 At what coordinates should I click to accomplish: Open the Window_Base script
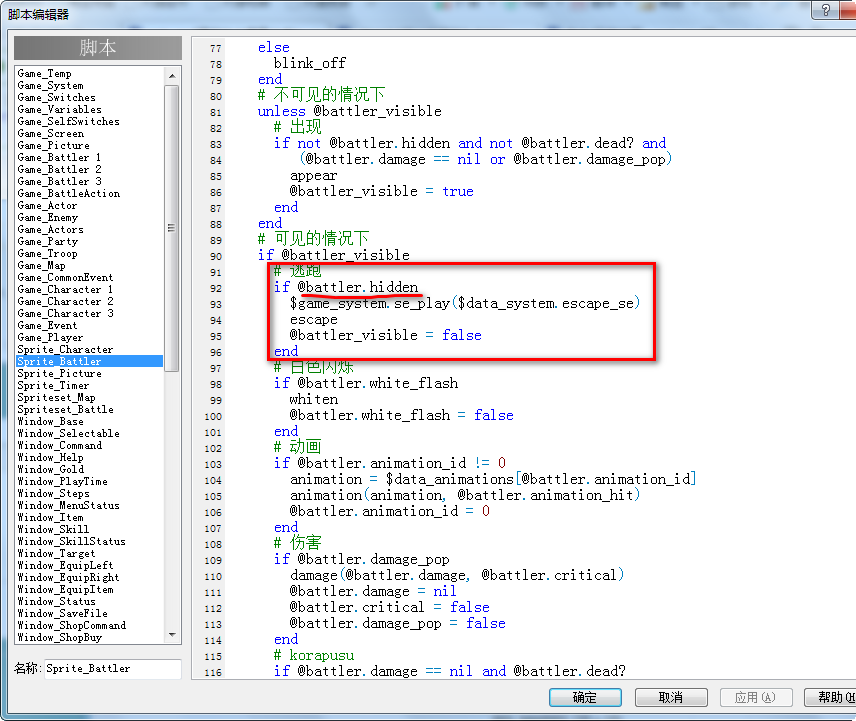click(x=50, y=421)
